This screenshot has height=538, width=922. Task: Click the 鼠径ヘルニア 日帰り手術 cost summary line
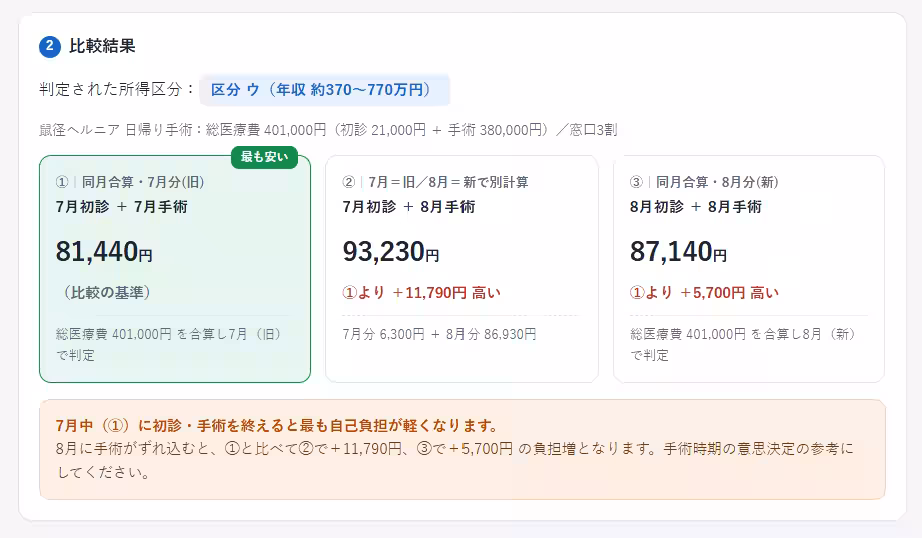[328, 130]
